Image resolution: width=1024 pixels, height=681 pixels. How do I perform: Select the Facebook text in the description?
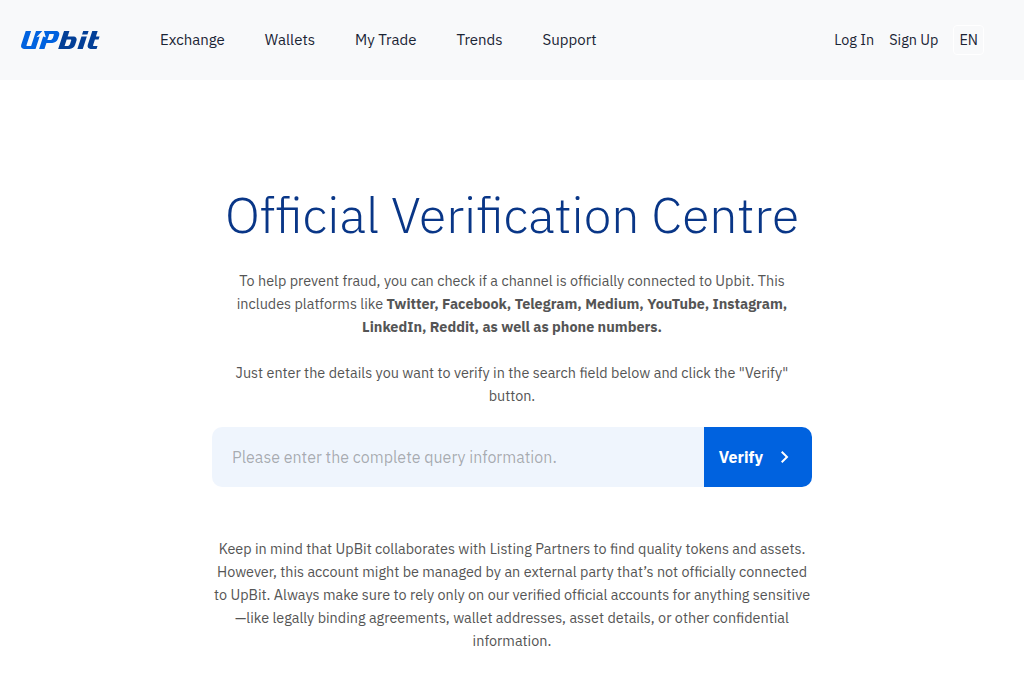click(x=474, y=303)
